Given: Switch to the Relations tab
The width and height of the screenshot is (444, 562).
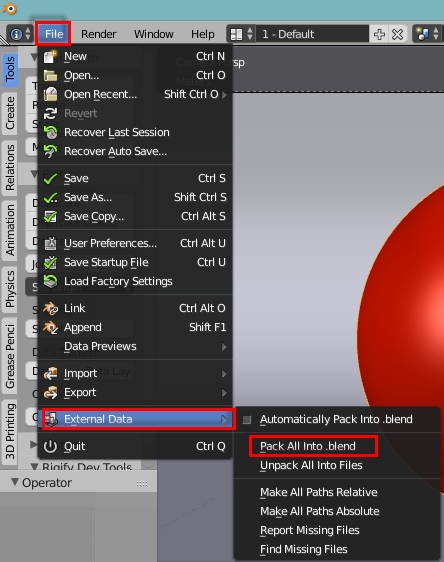Looking at the screenshot, I should (x=10, y=167).
